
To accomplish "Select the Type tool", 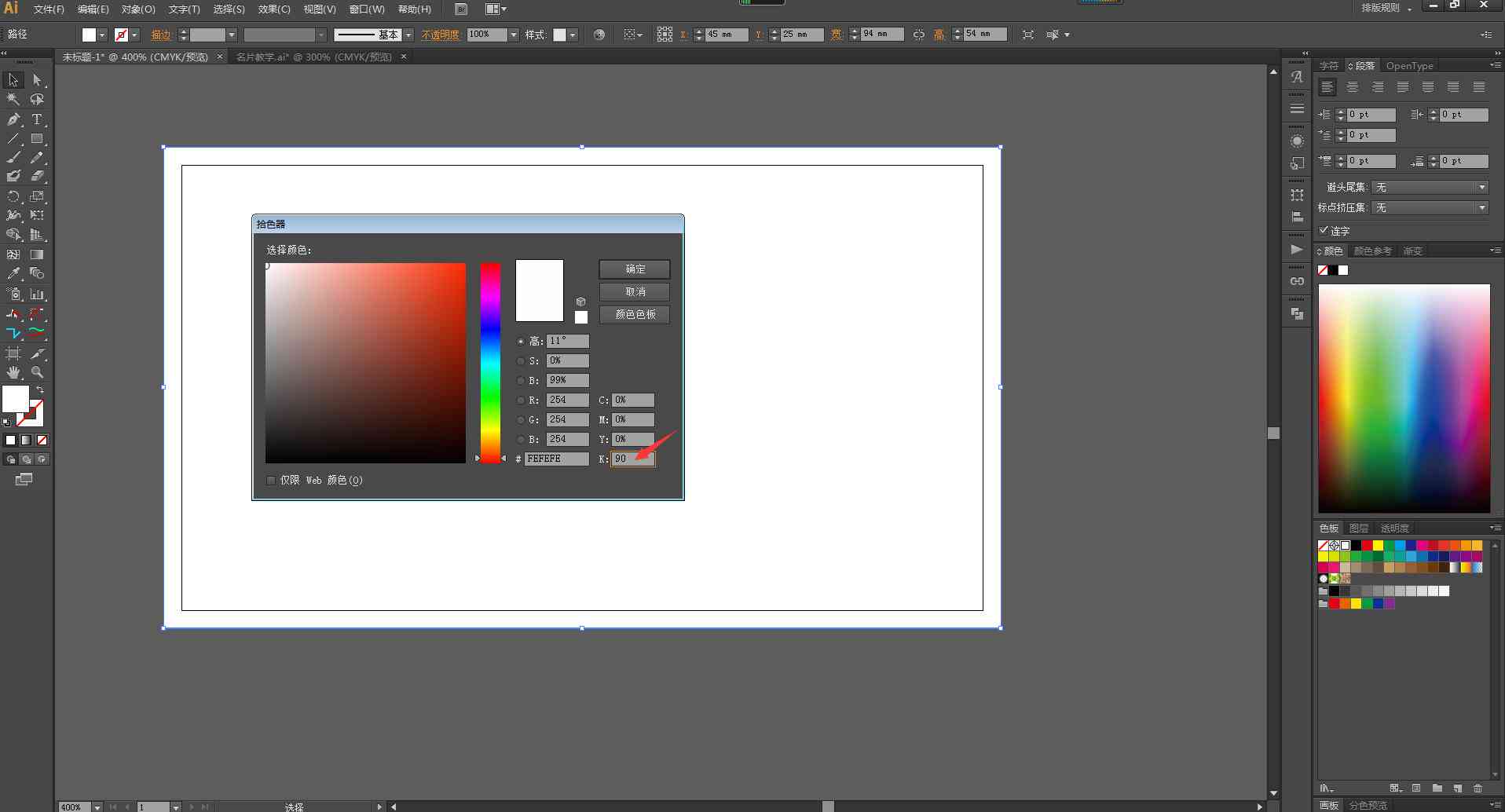I will (37, 119).
